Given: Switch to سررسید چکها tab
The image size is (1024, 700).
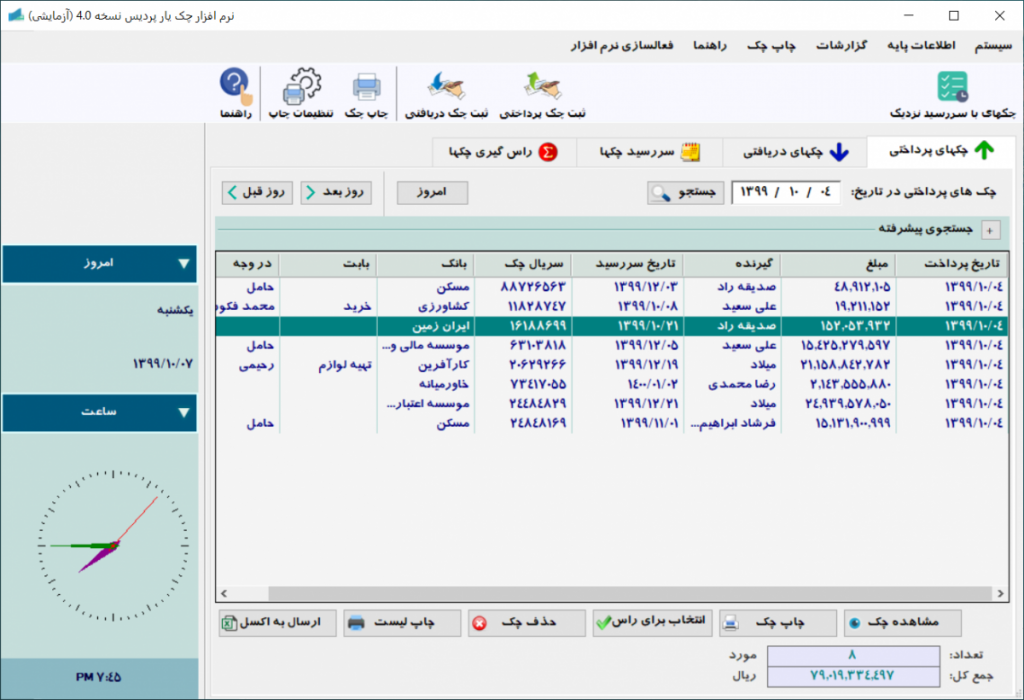Looking at the screenshot, I should click(x=650, y=152).
